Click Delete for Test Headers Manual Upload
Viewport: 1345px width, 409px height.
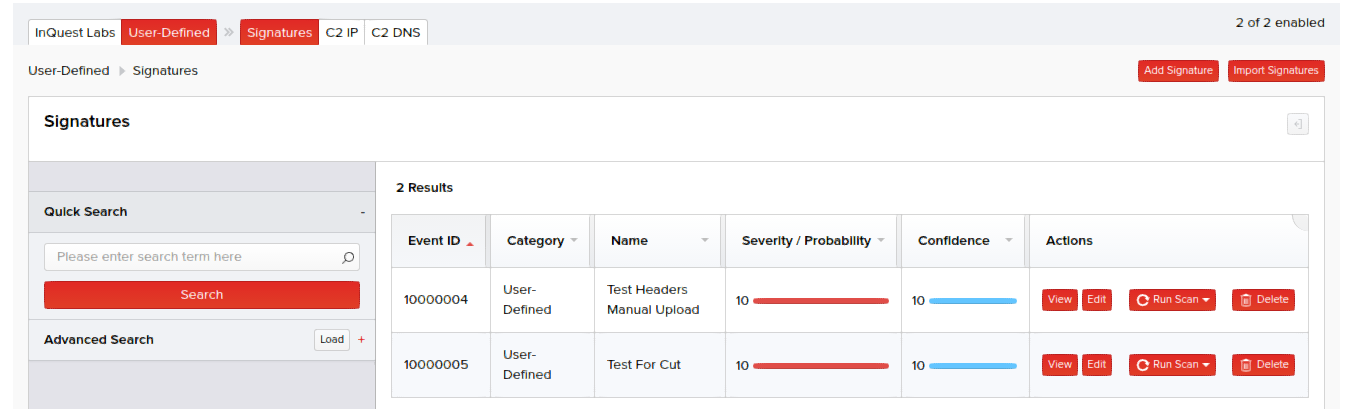click(1263, 300)
